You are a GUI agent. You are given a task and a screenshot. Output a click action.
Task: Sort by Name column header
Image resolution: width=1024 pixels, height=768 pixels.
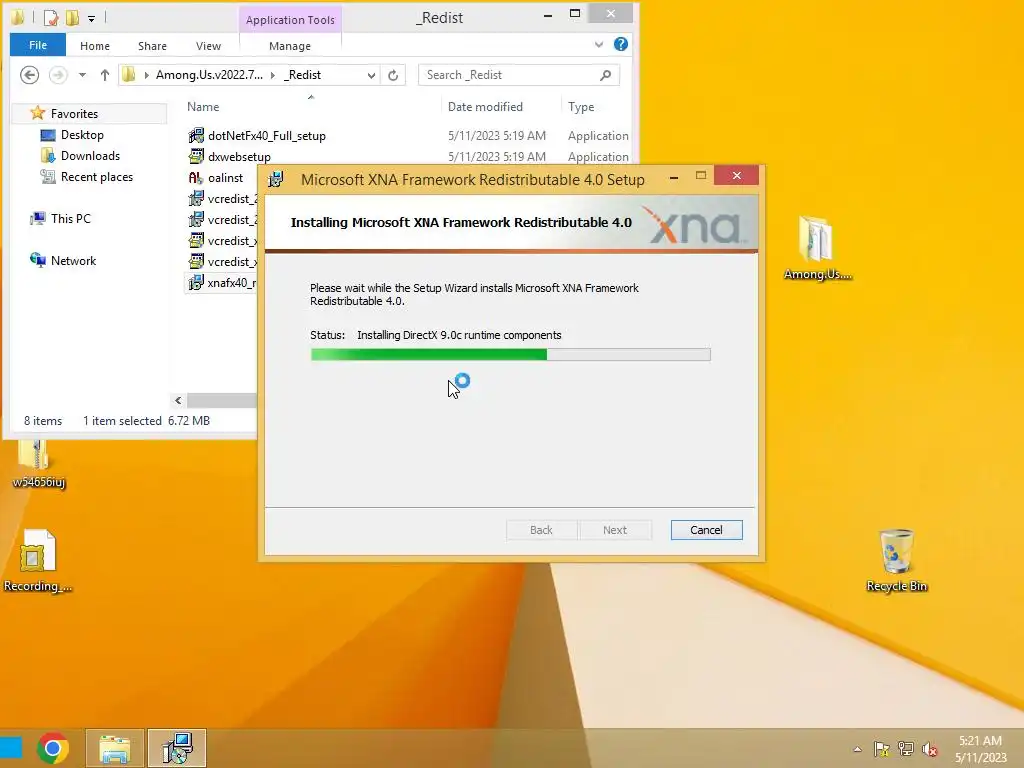click(x=203, y=106)
